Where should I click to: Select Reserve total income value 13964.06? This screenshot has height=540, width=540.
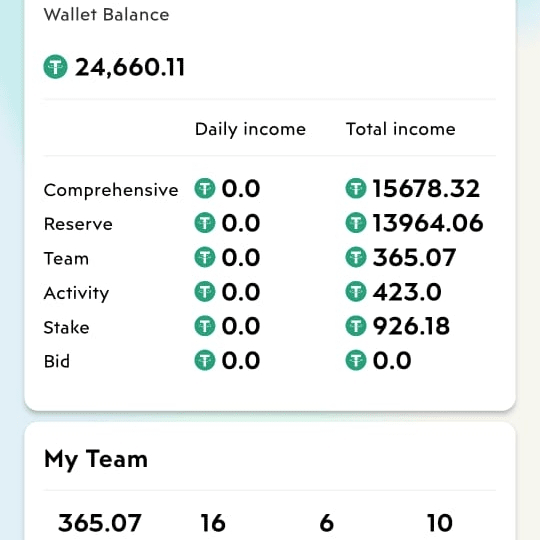pyautogui.click(x=428, y=223)
